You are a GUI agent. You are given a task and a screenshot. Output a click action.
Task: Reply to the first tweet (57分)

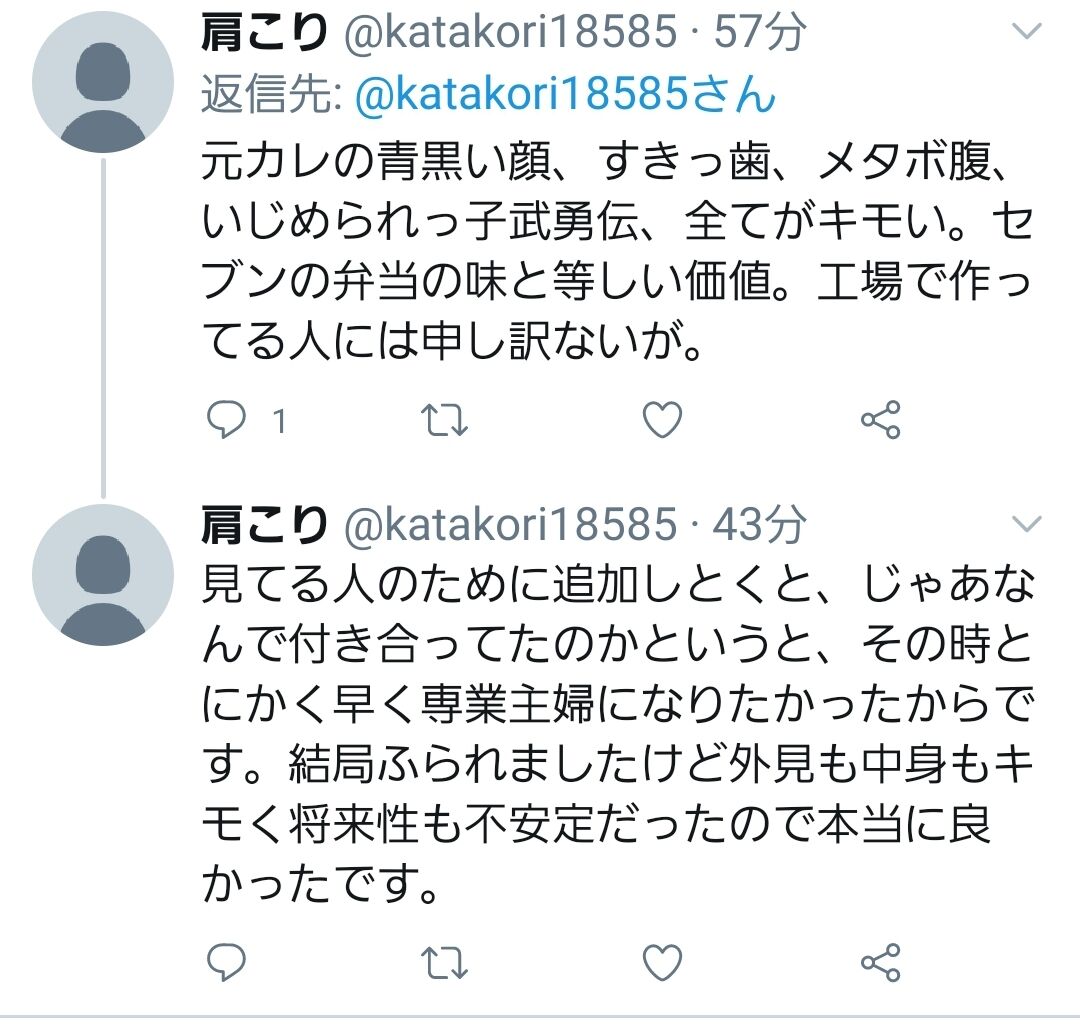click(x=226, y=422)
